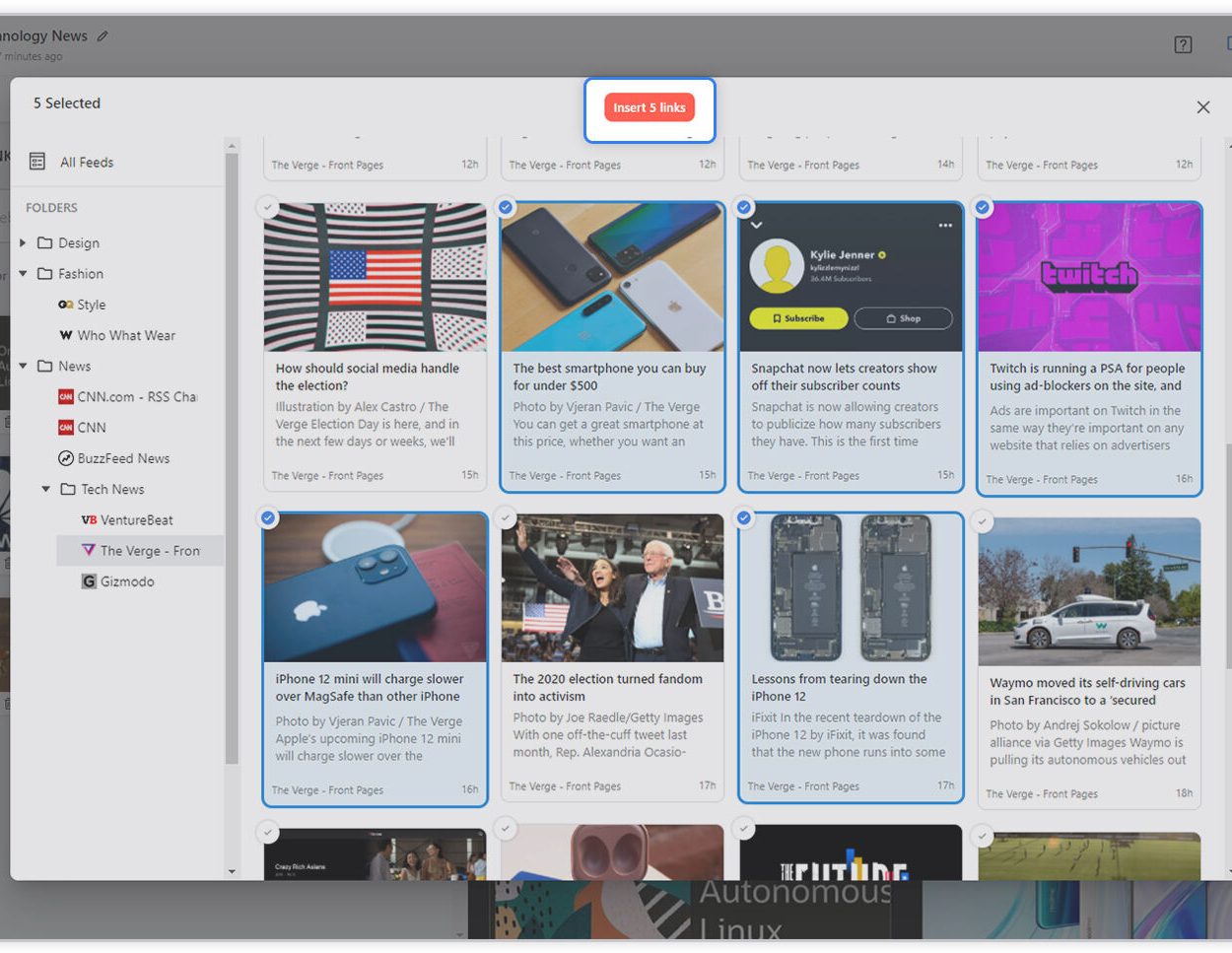Click the Fashion folder icon

point(44,273)
